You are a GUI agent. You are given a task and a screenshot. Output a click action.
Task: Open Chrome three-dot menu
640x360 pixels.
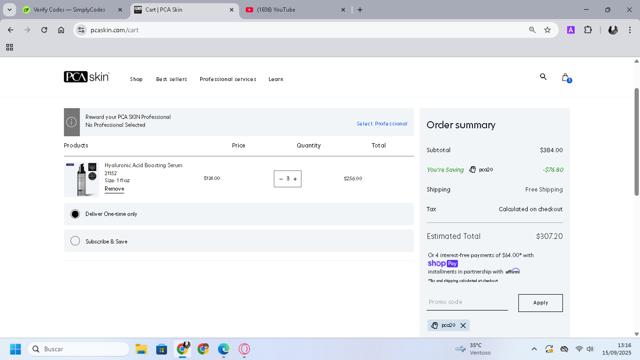(x=630, y=30)
